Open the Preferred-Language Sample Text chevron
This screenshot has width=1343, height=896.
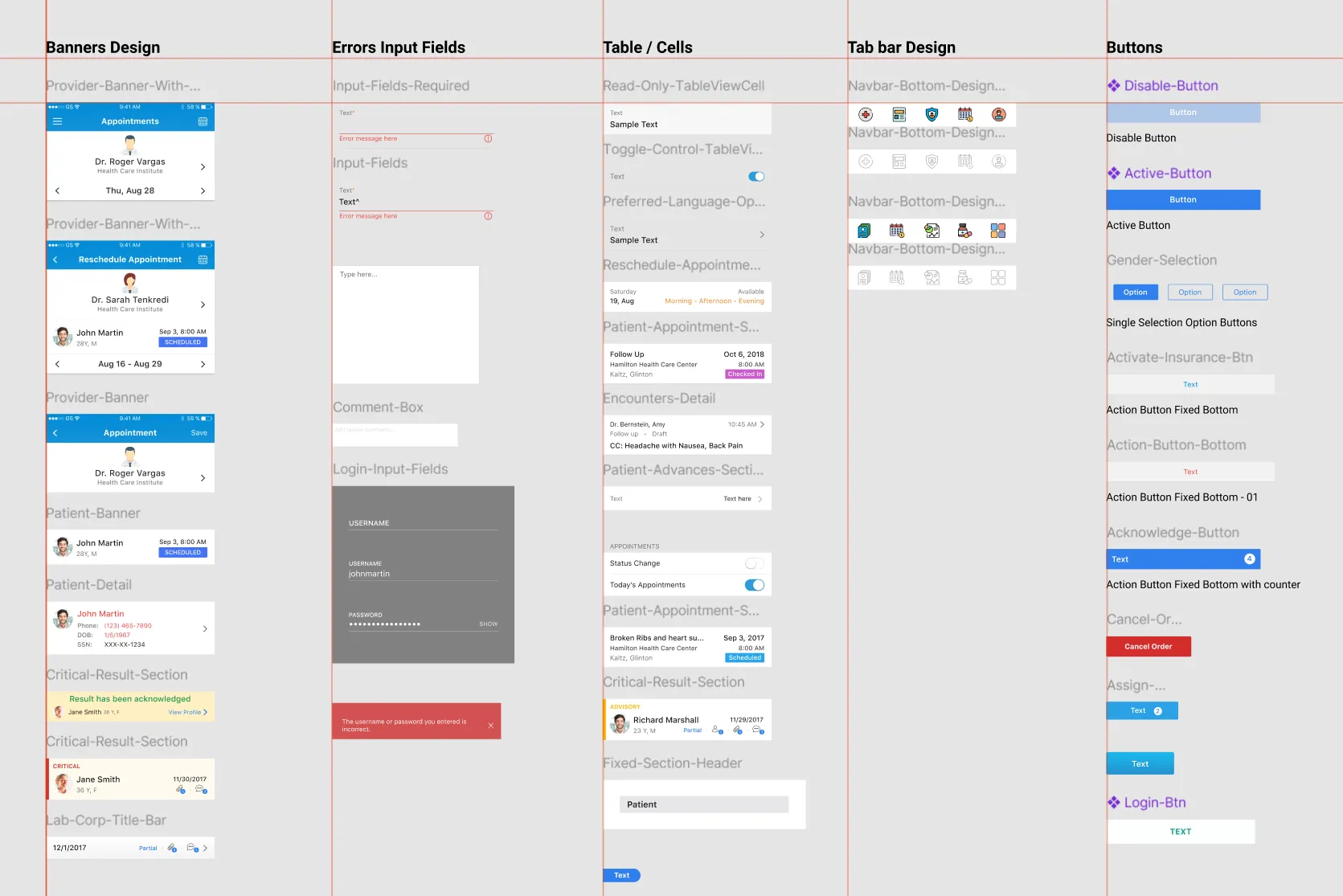(x=762, y=235)
